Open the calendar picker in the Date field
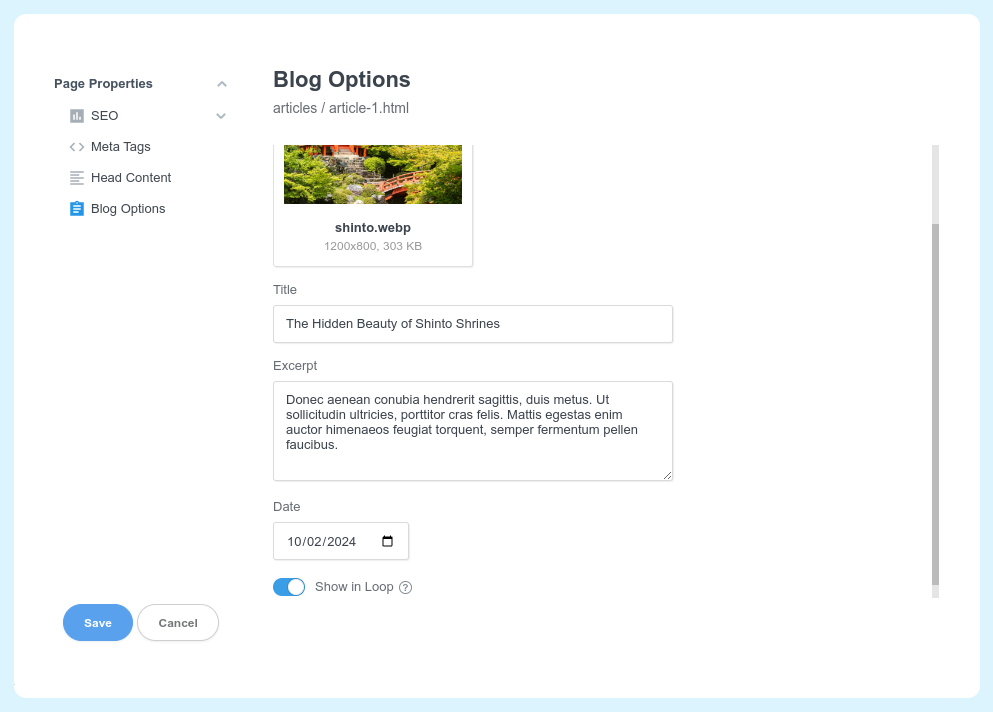 tap(388, 541)
